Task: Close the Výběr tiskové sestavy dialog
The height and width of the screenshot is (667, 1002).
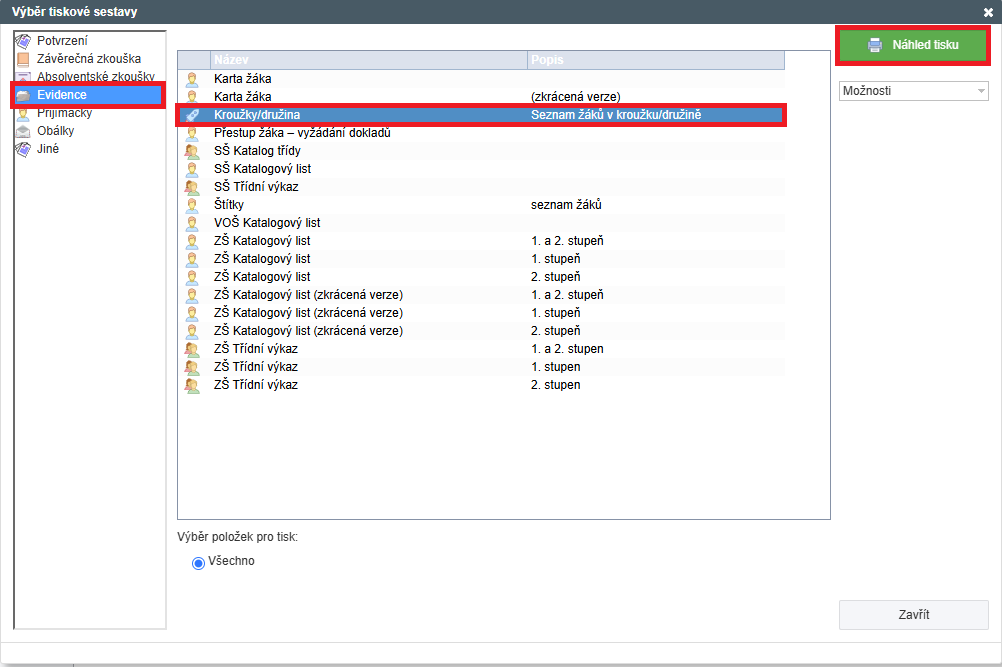Action: [988, 12]
